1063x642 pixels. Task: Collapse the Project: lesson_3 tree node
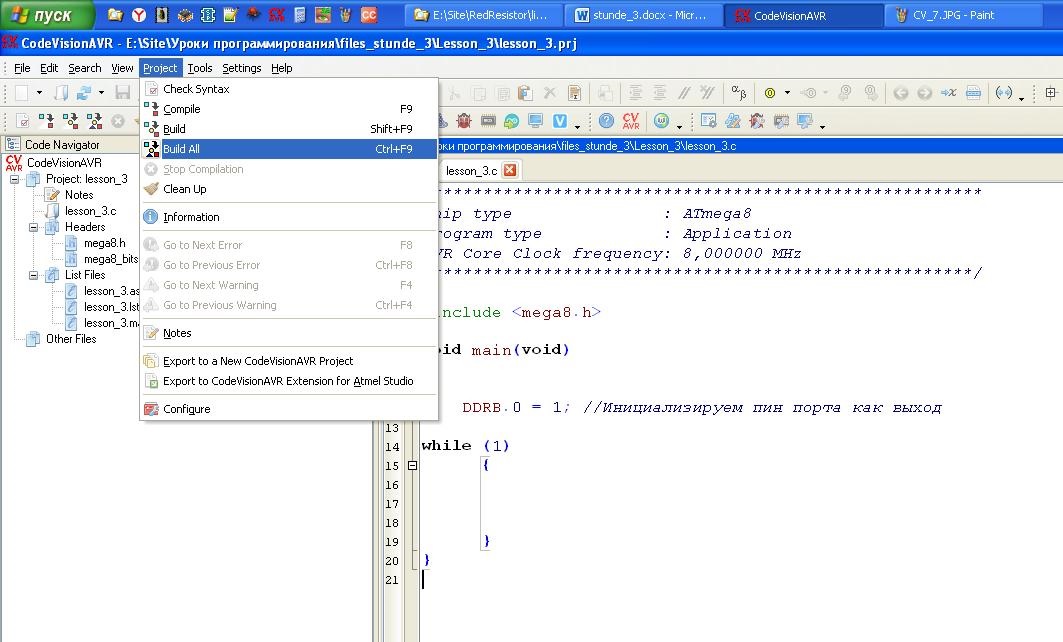pos(15,179)
